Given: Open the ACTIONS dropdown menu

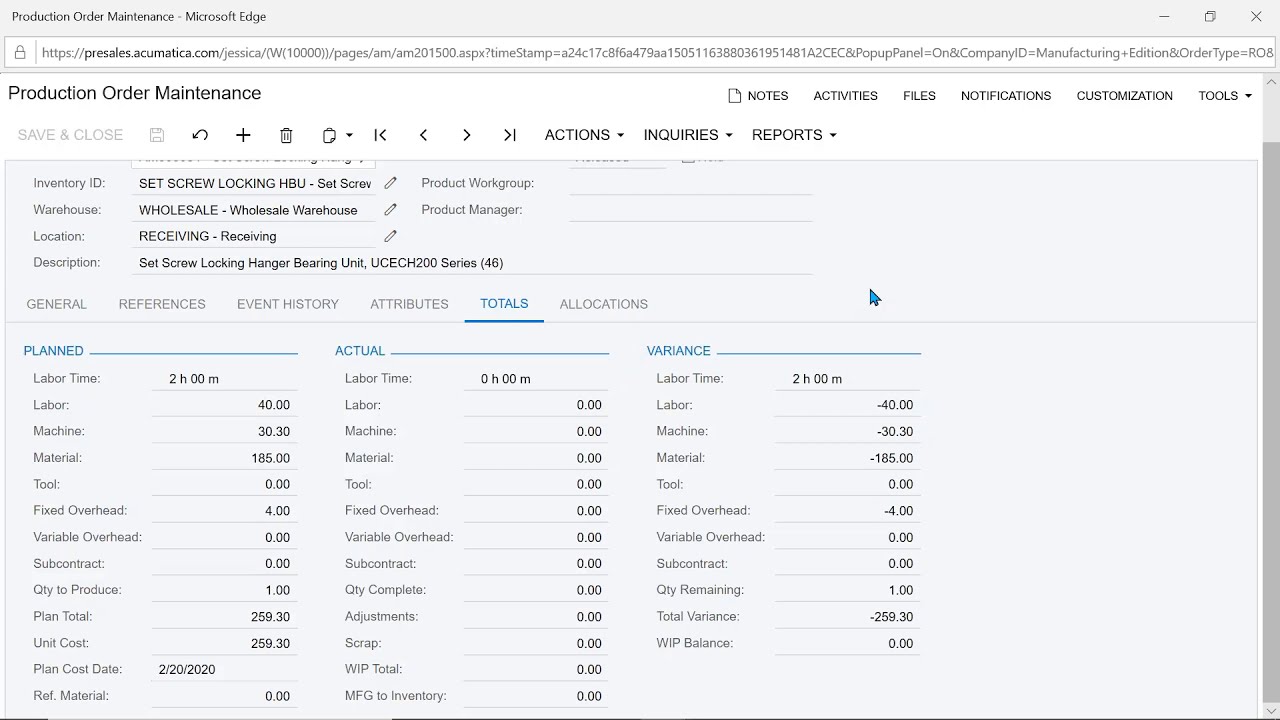Looking at the screenshot, I should pos(584,135).
